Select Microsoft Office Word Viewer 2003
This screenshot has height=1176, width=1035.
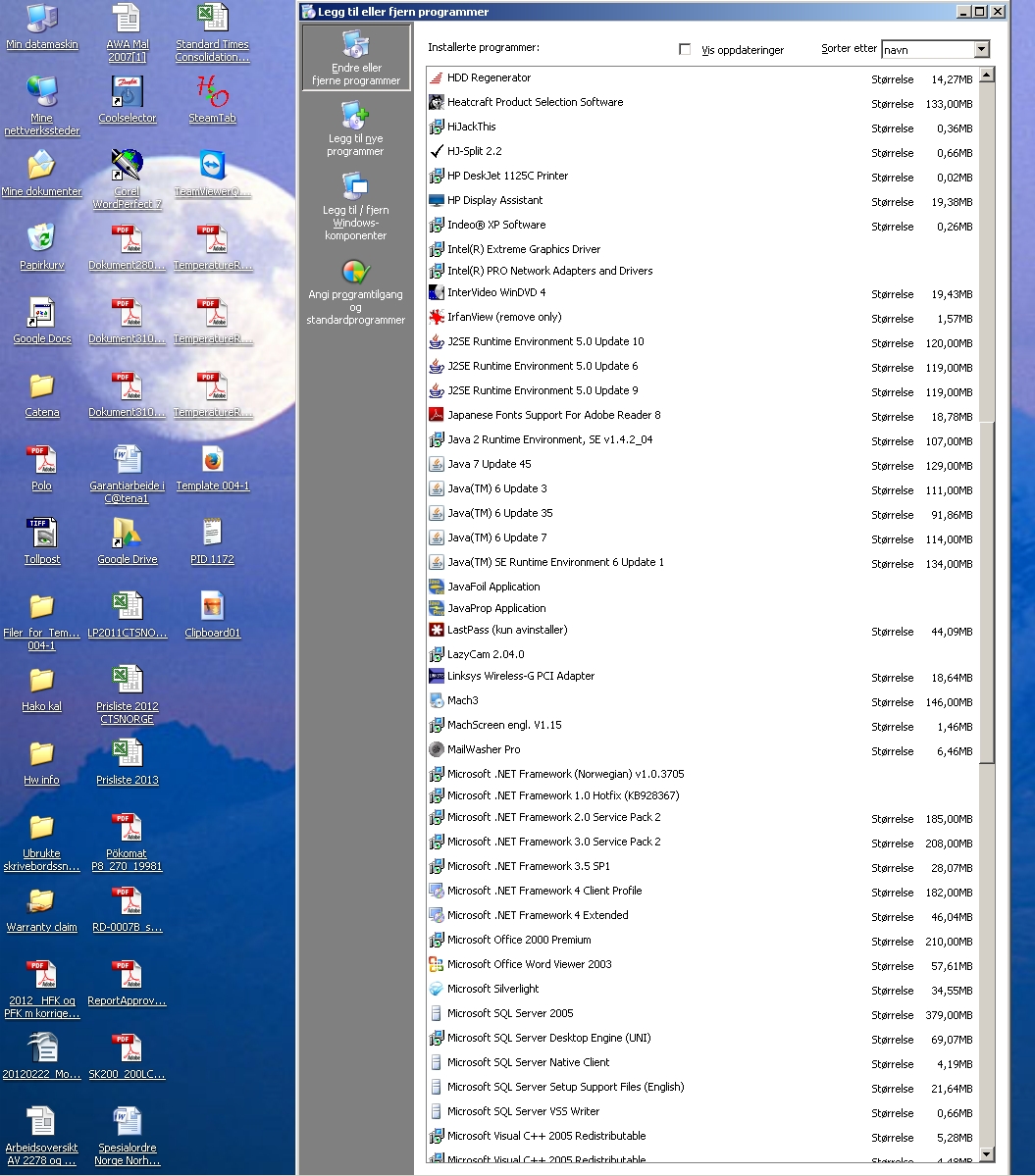pyautogui.click(x=702, y=965)
